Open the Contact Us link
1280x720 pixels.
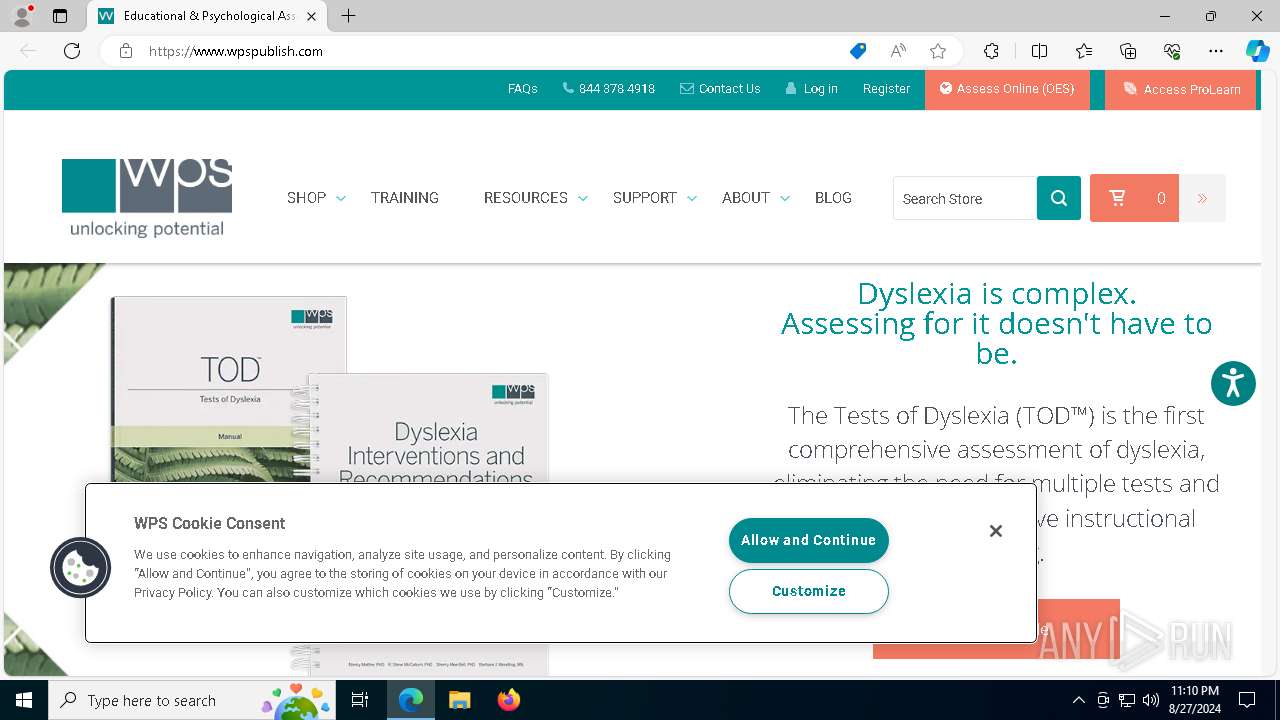720,89
